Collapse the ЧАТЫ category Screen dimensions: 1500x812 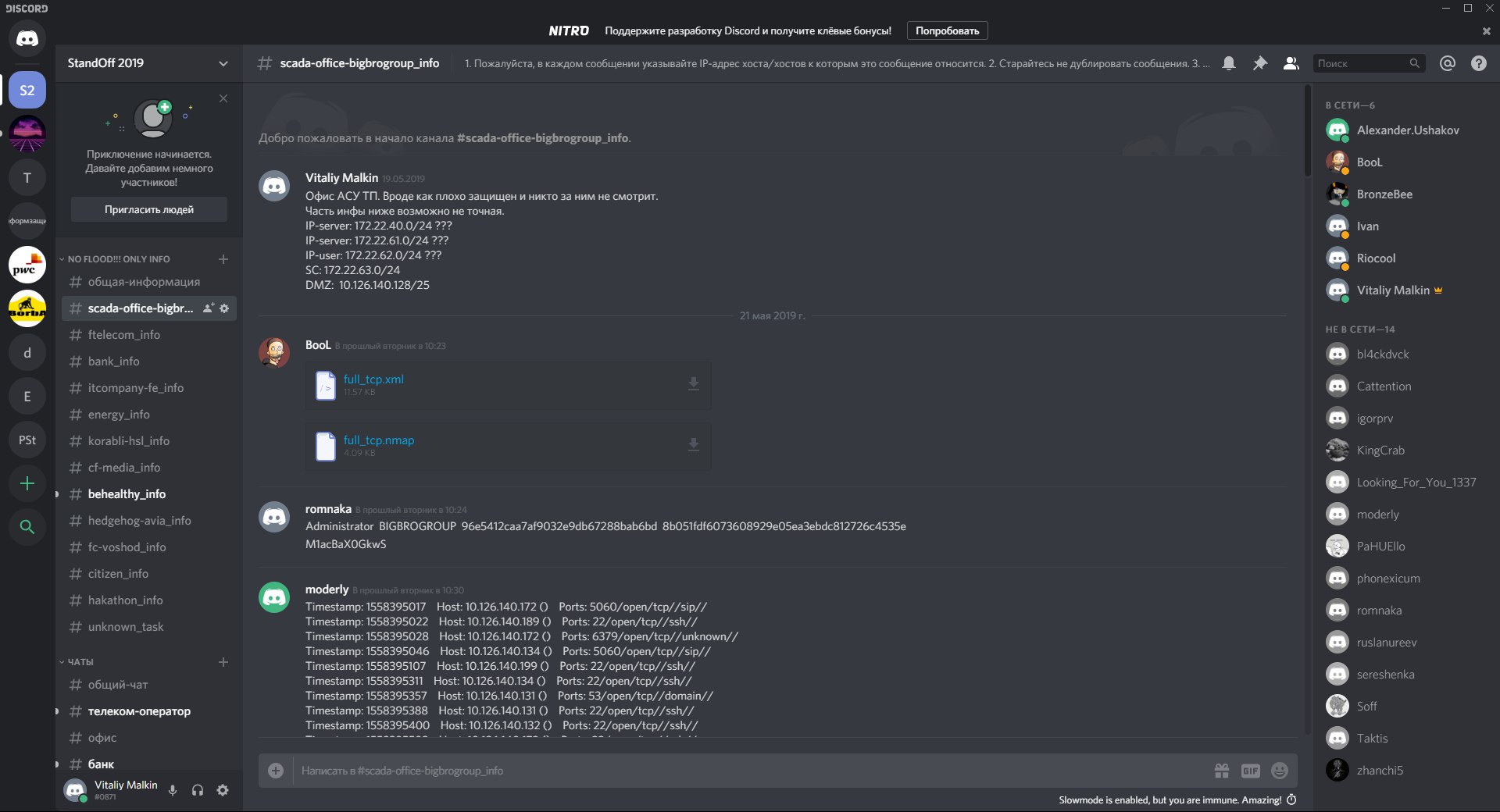tap(77, 662)
